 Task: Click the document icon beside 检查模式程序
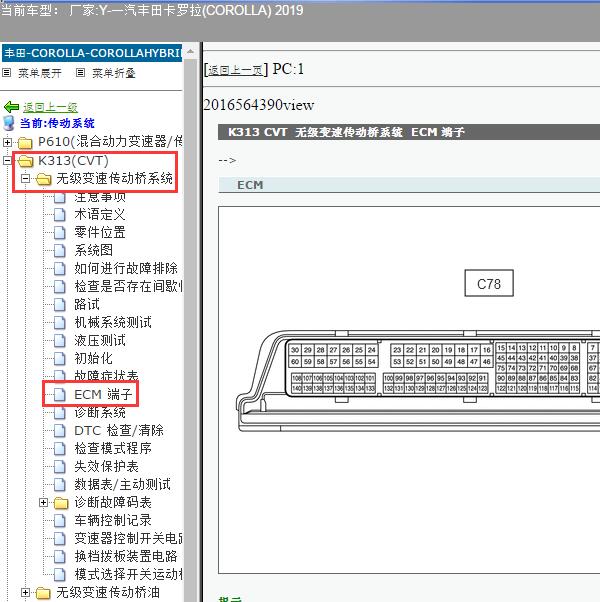(60, 448)
